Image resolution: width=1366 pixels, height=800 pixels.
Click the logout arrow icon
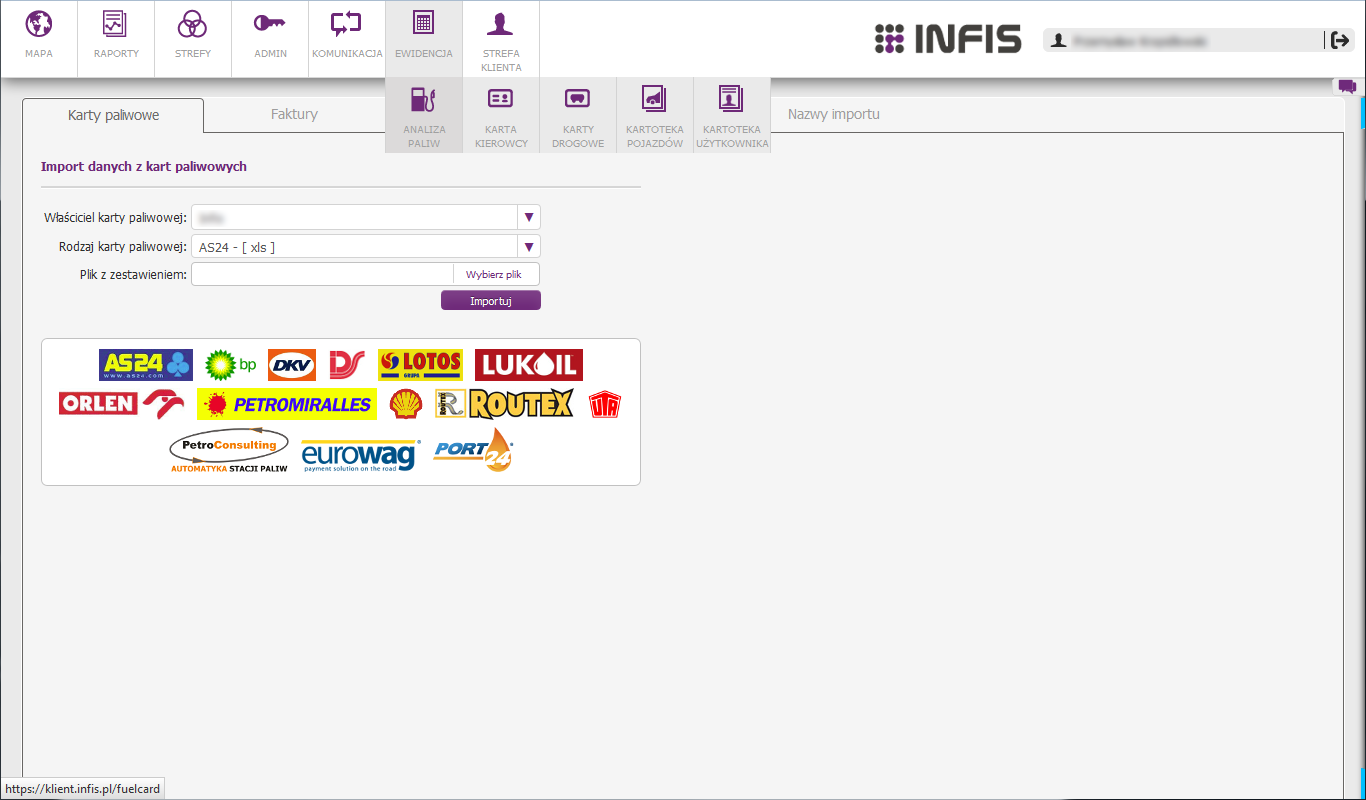[1340, 40]
